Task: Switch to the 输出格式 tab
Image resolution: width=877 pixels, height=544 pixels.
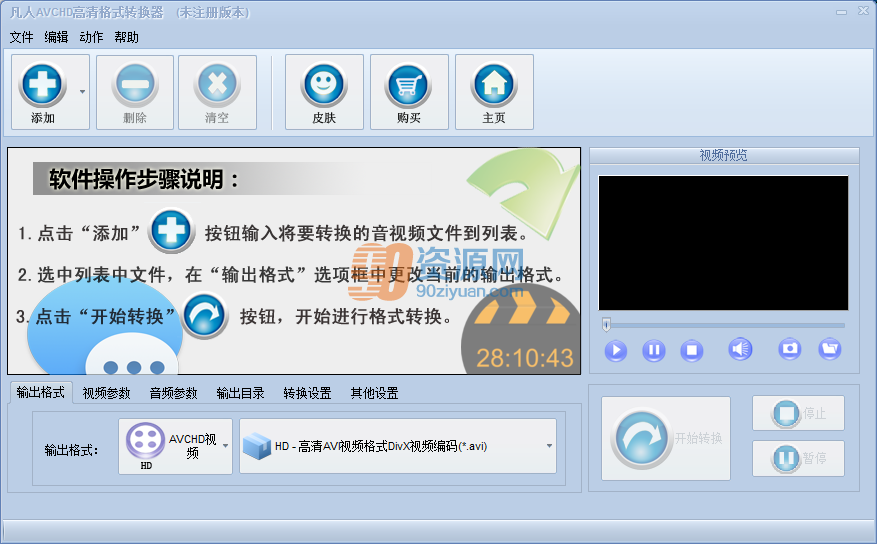Action: coord(41,392)
